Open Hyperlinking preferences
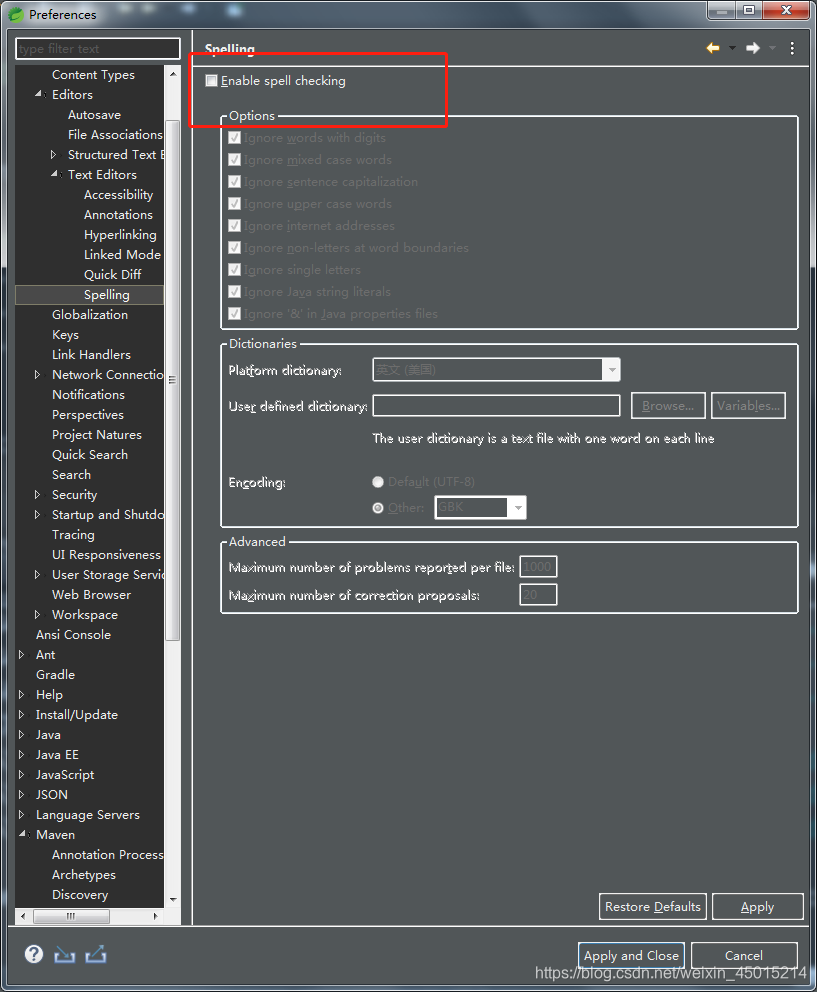 pyautogui.click(x=120, y=235)
